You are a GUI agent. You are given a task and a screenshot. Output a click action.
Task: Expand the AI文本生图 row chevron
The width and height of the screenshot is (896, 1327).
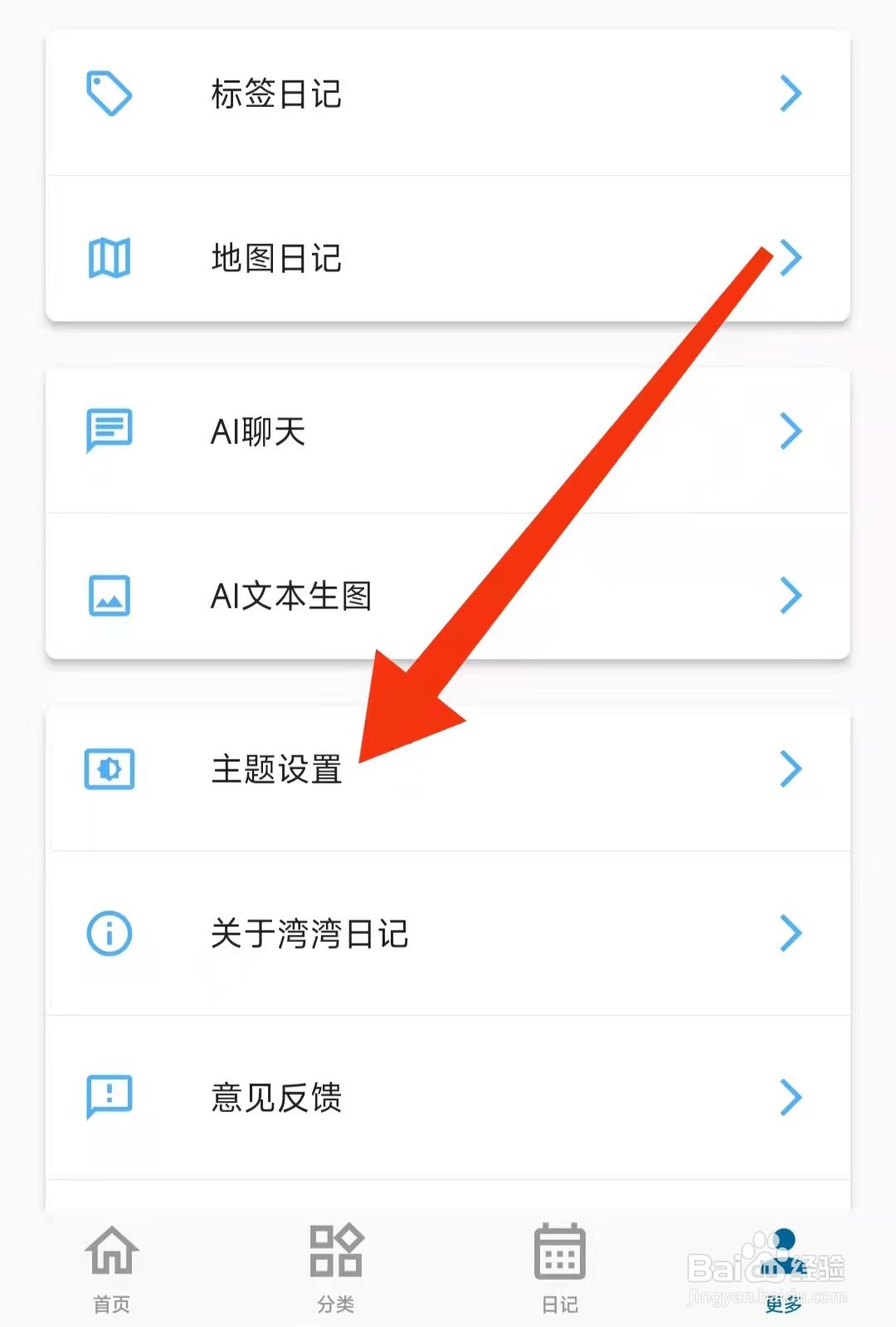(791, 596)
